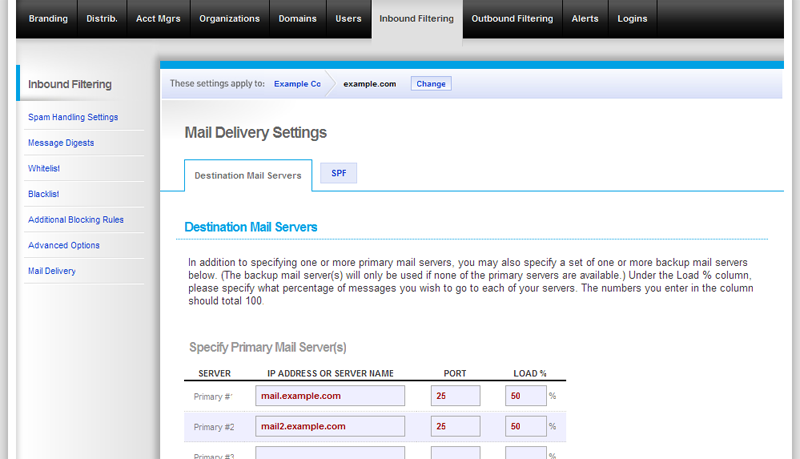Open the Logins tab
The width and height of the screenshot is (800, 459).
coord(632,19)
